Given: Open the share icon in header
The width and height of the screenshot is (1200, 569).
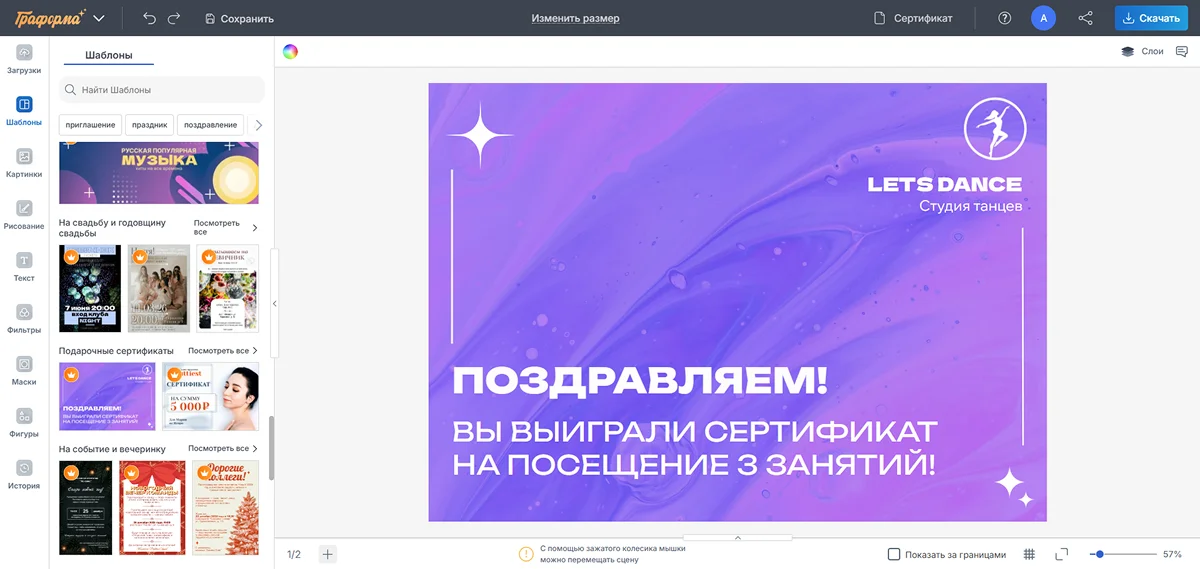Looking at the screenshot, I should (x=1085, y=18).
